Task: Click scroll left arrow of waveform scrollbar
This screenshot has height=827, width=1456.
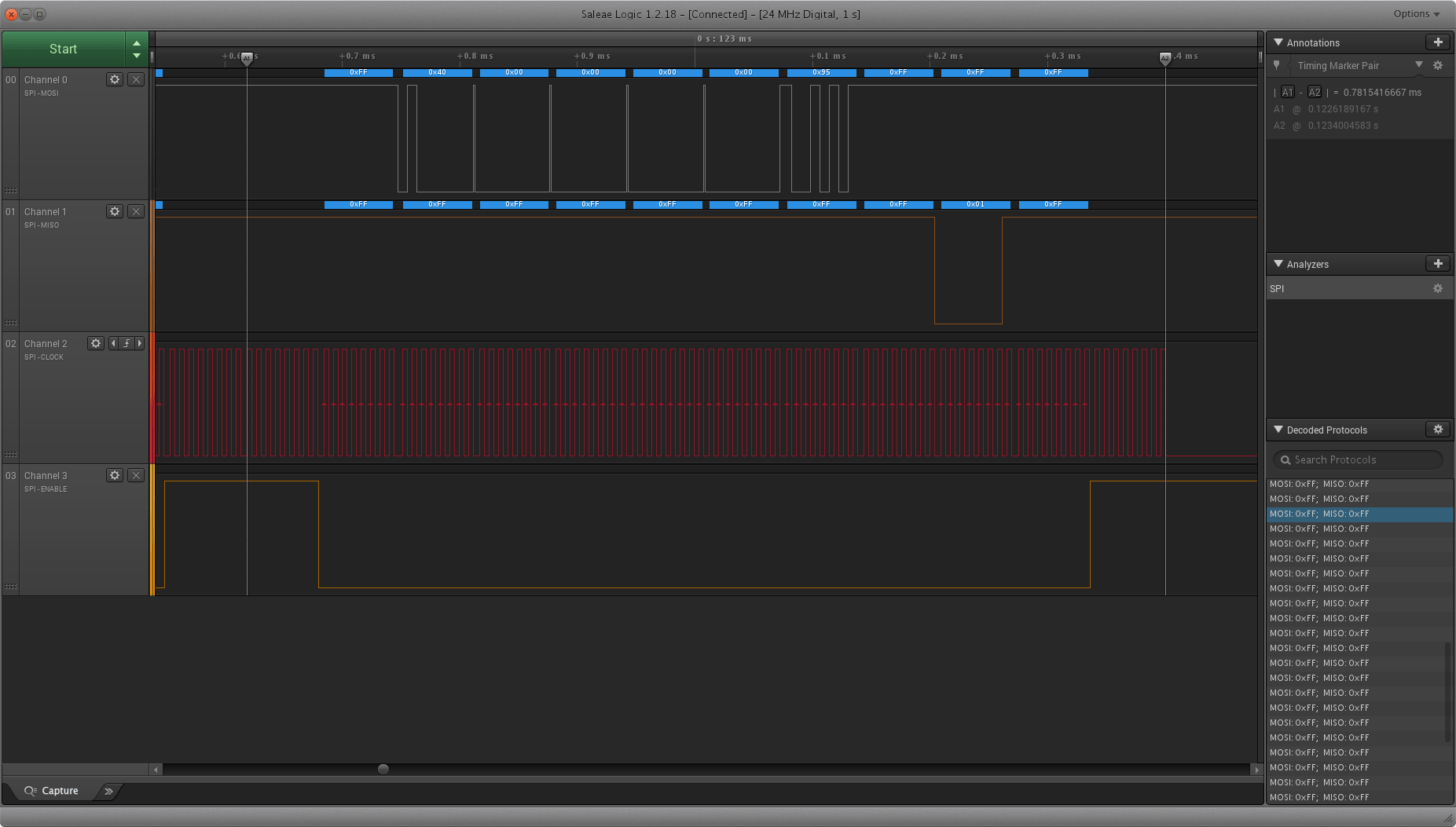Action: [x=156, y=770]
